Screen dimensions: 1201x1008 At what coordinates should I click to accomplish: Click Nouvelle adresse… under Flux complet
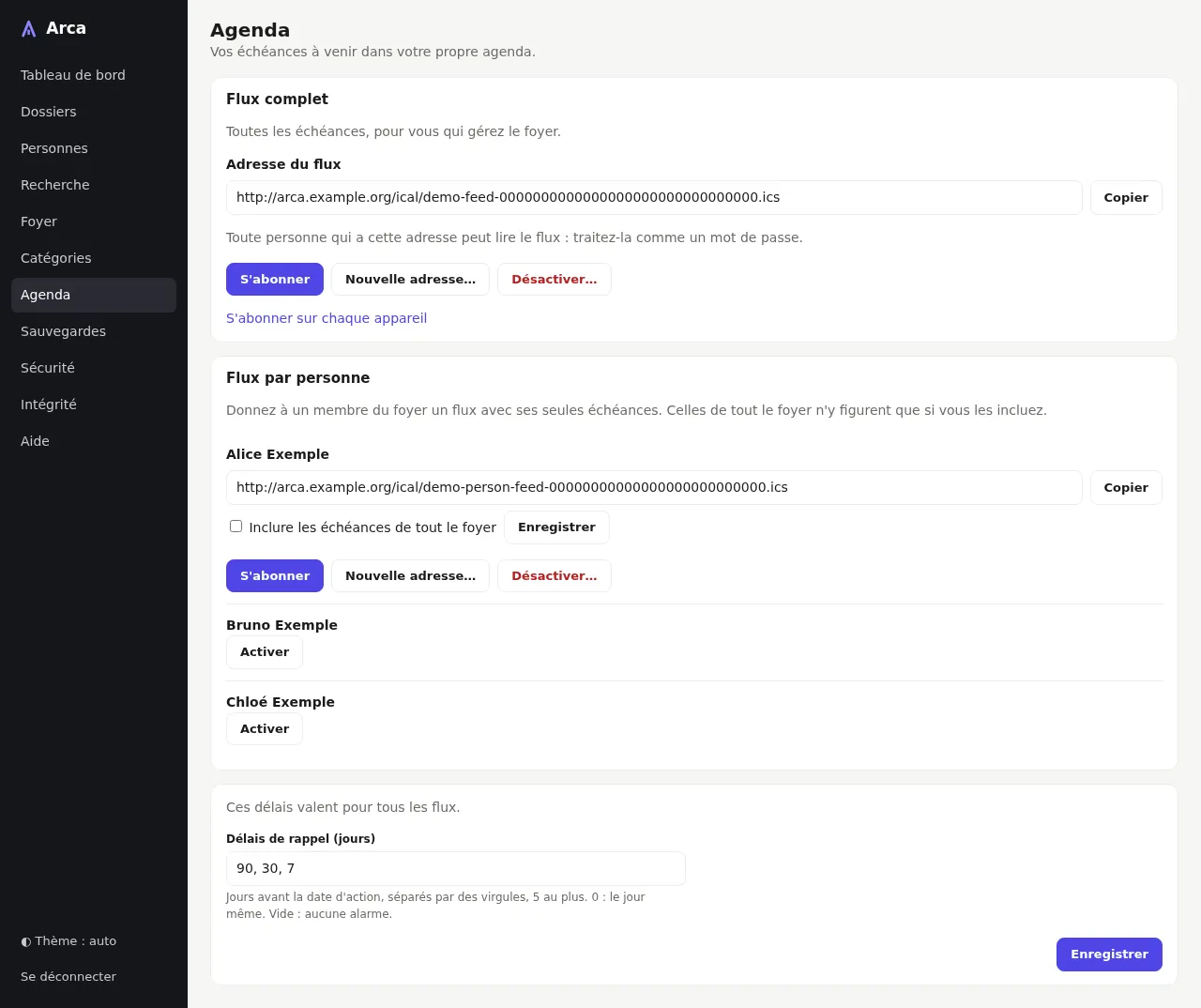pyautogui.click(x=410, y=280)
